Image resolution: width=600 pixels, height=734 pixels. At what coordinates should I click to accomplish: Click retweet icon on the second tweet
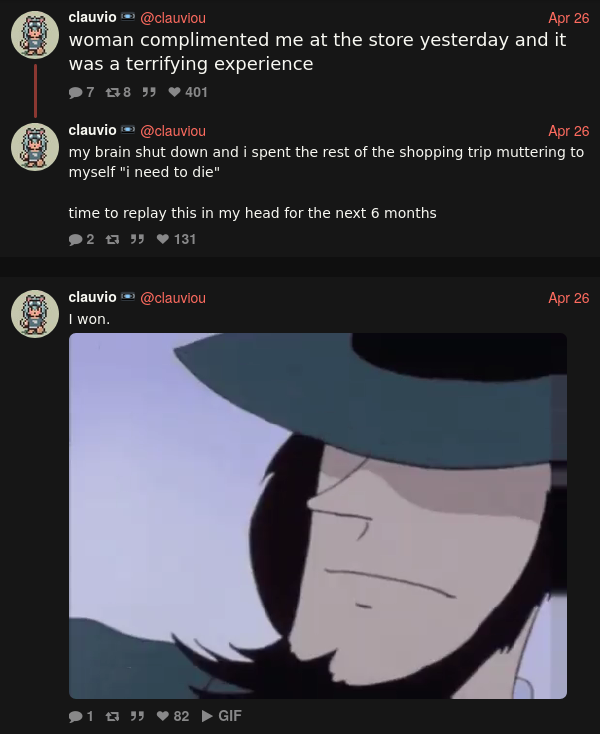coord(112,239)
